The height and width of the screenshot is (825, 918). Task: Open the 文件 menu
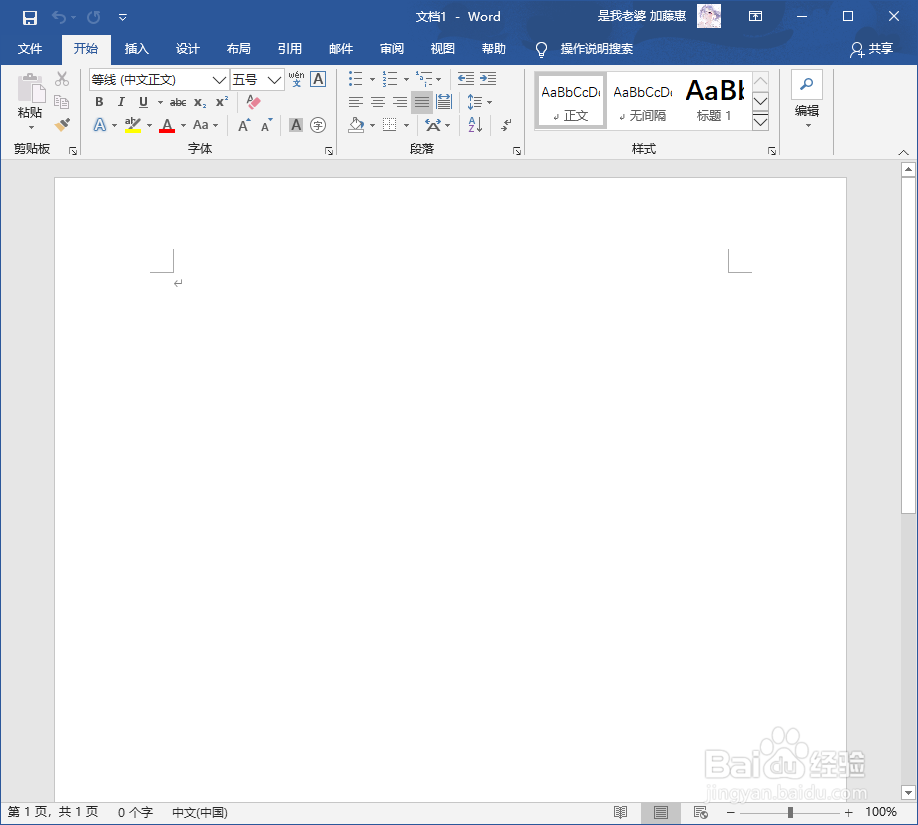tap(30, 49)
